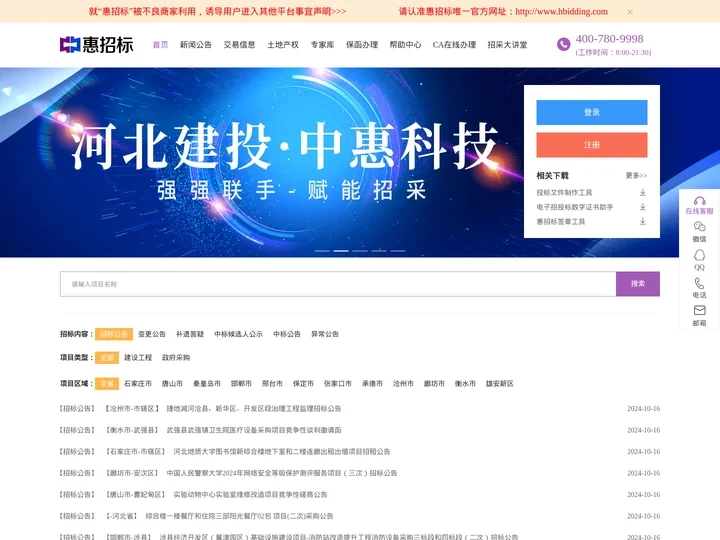Filter region by 石家庄市
The width and height of the screenshot is (720, 540).
point(138,383)
